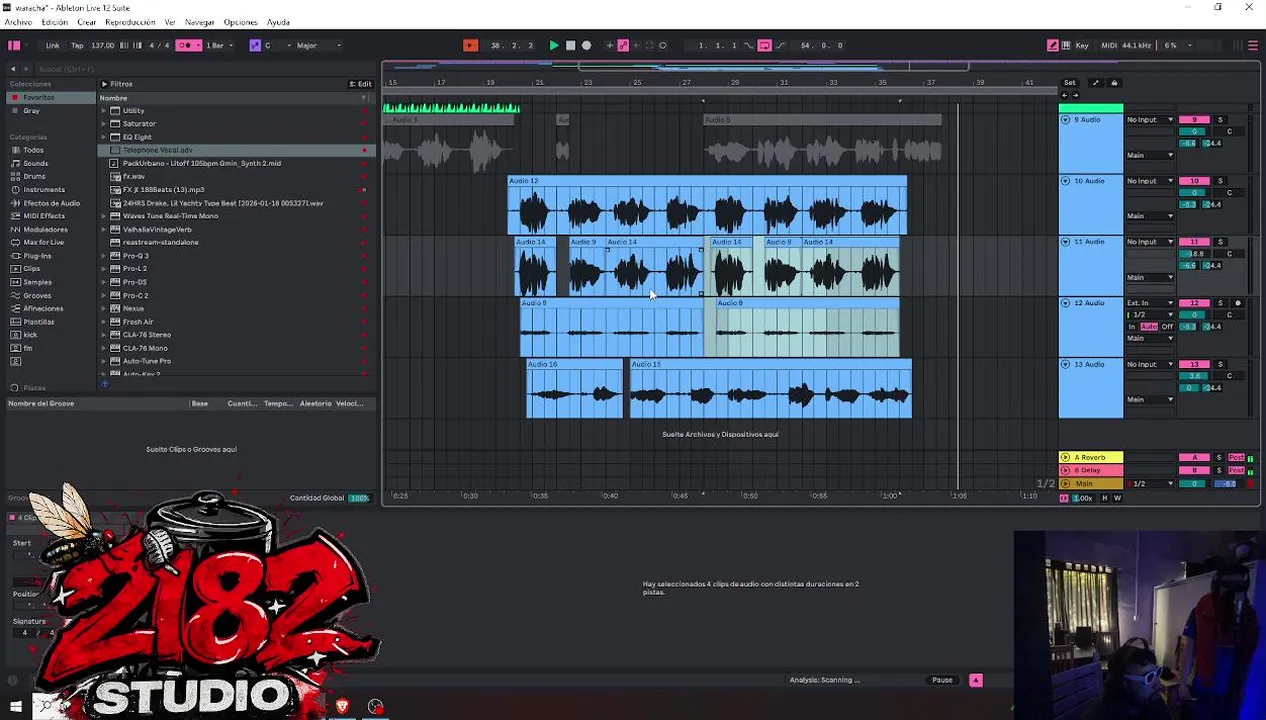Open the Brave browser in the taskbar
This screenshot has height=720, width=1266.
click(342, 706)
